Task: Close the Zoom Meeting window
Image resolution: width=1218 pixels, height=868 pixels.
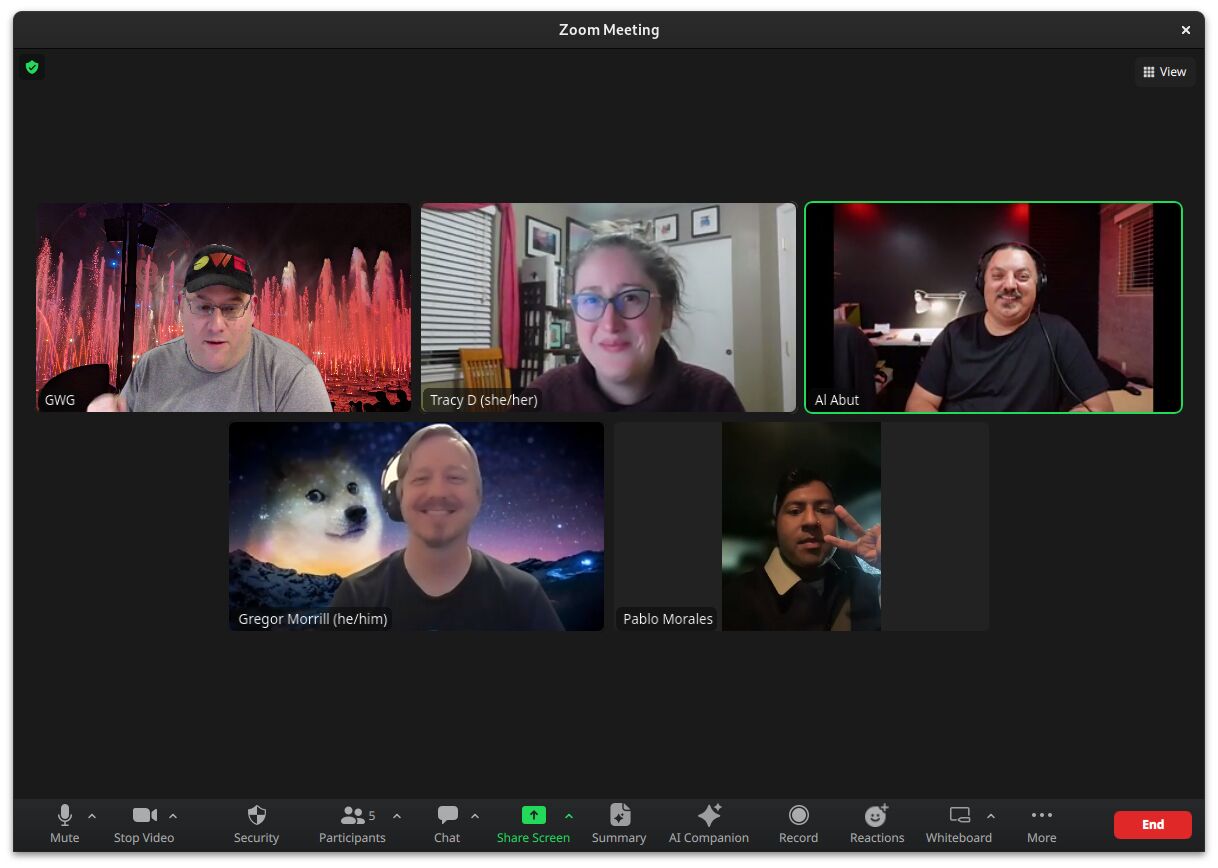Action: click(x=1186, y=30)
